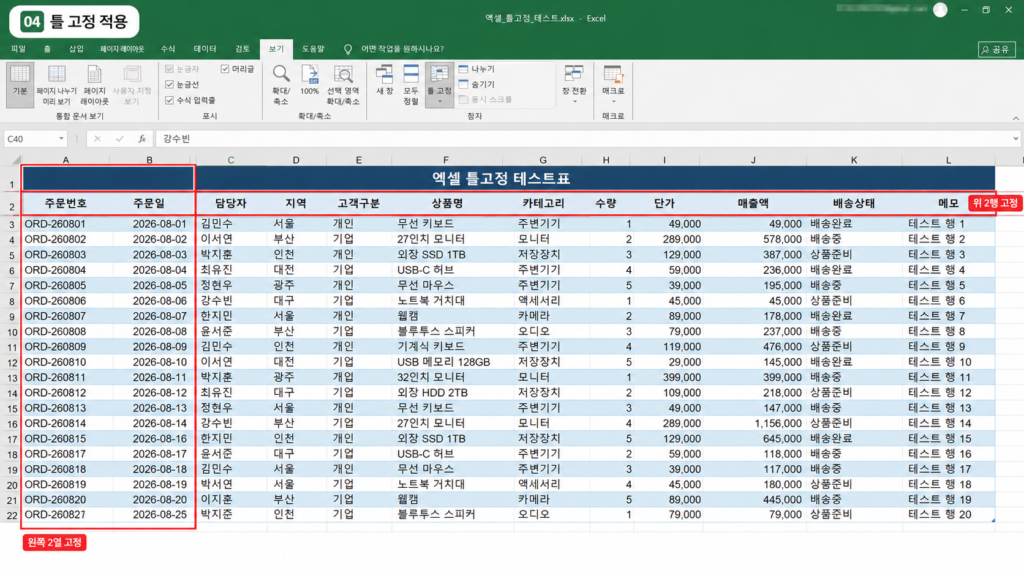Click cell ORD-260805
The width and height of the screenshot is (1024, 576).
pos(65,285)
